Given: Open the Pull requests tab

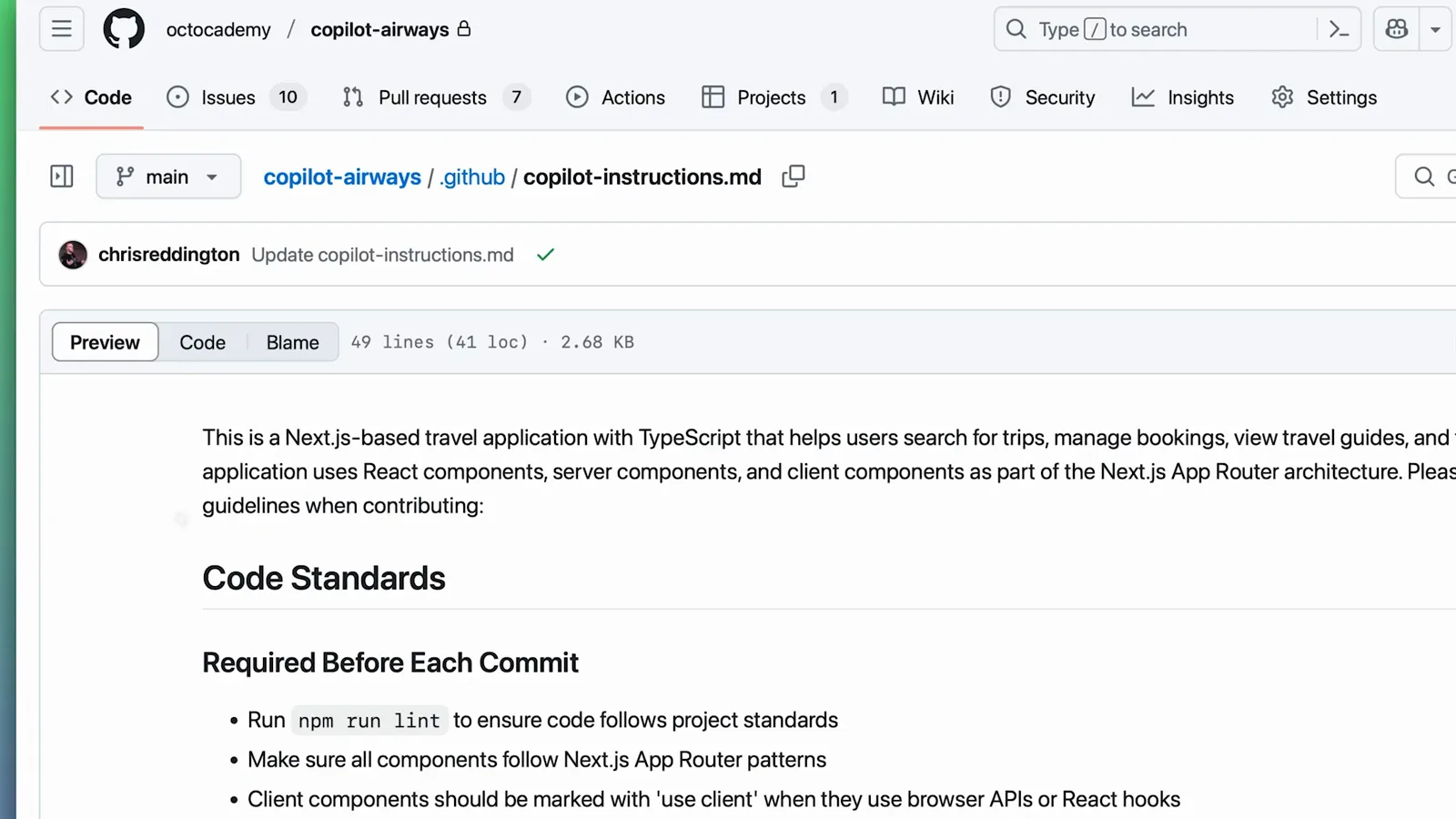Looking at the screenshot, I should 436,97.
